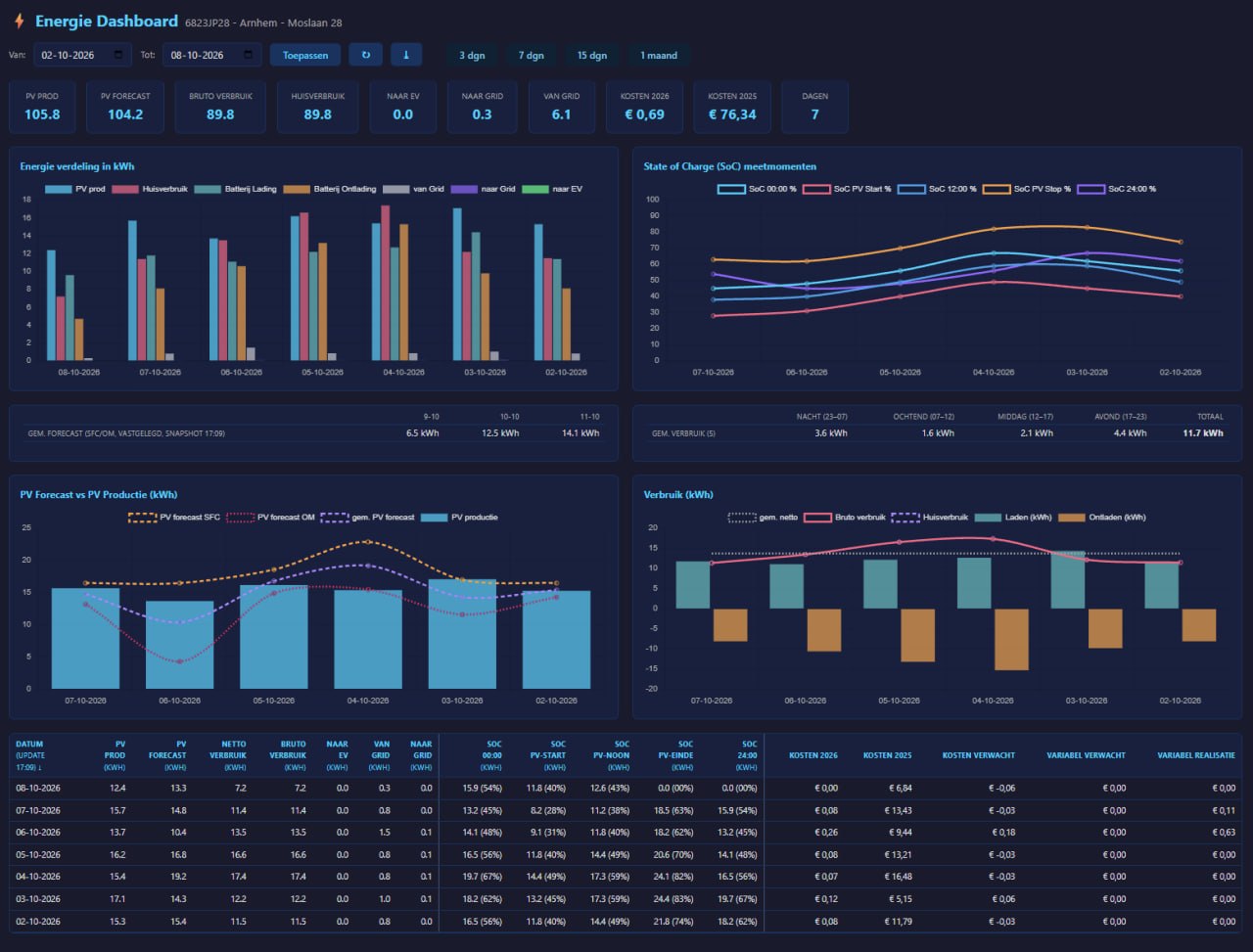
Task: Click the lightning bolt logo icon
Action: coord(20,22)
